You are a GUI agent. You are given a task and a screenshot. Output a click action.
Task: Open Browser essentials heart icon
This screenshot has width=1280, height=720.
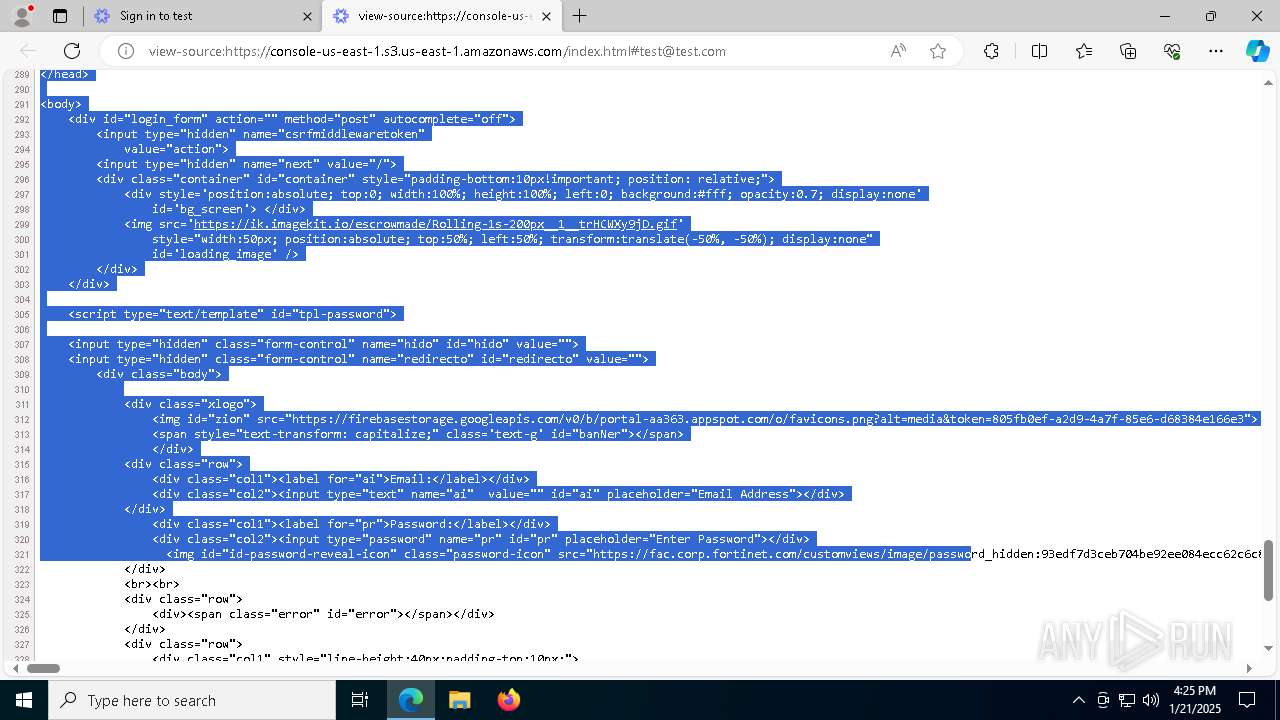tap(1172, 51)
